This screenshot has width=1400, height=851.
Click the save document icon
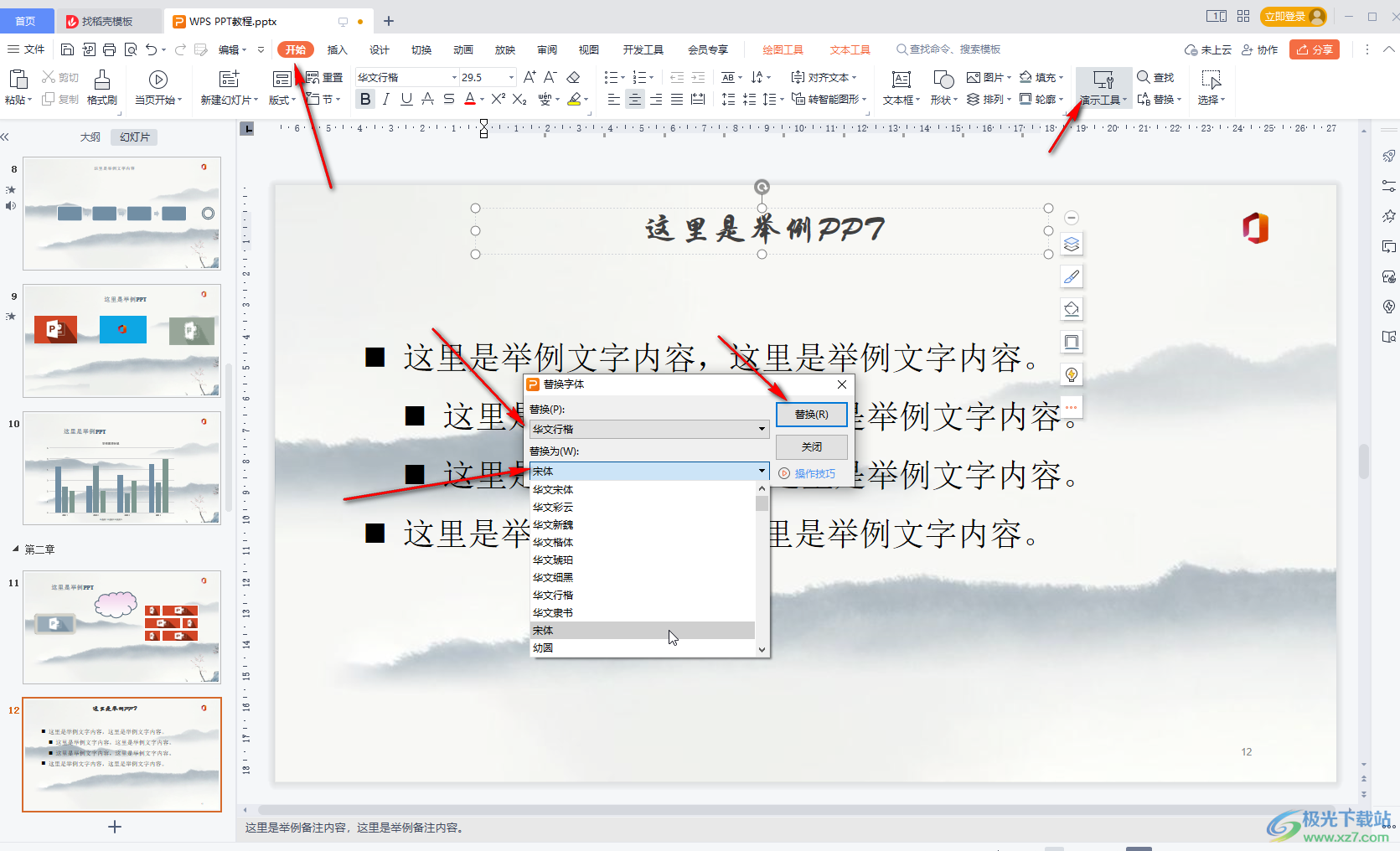68,50
